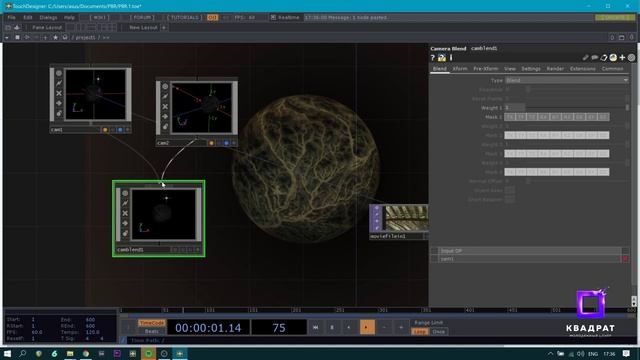This screenshot has width=640, height=360.
Task: Switch to the Xform parameter tab
Action: [x=460, y=69]
